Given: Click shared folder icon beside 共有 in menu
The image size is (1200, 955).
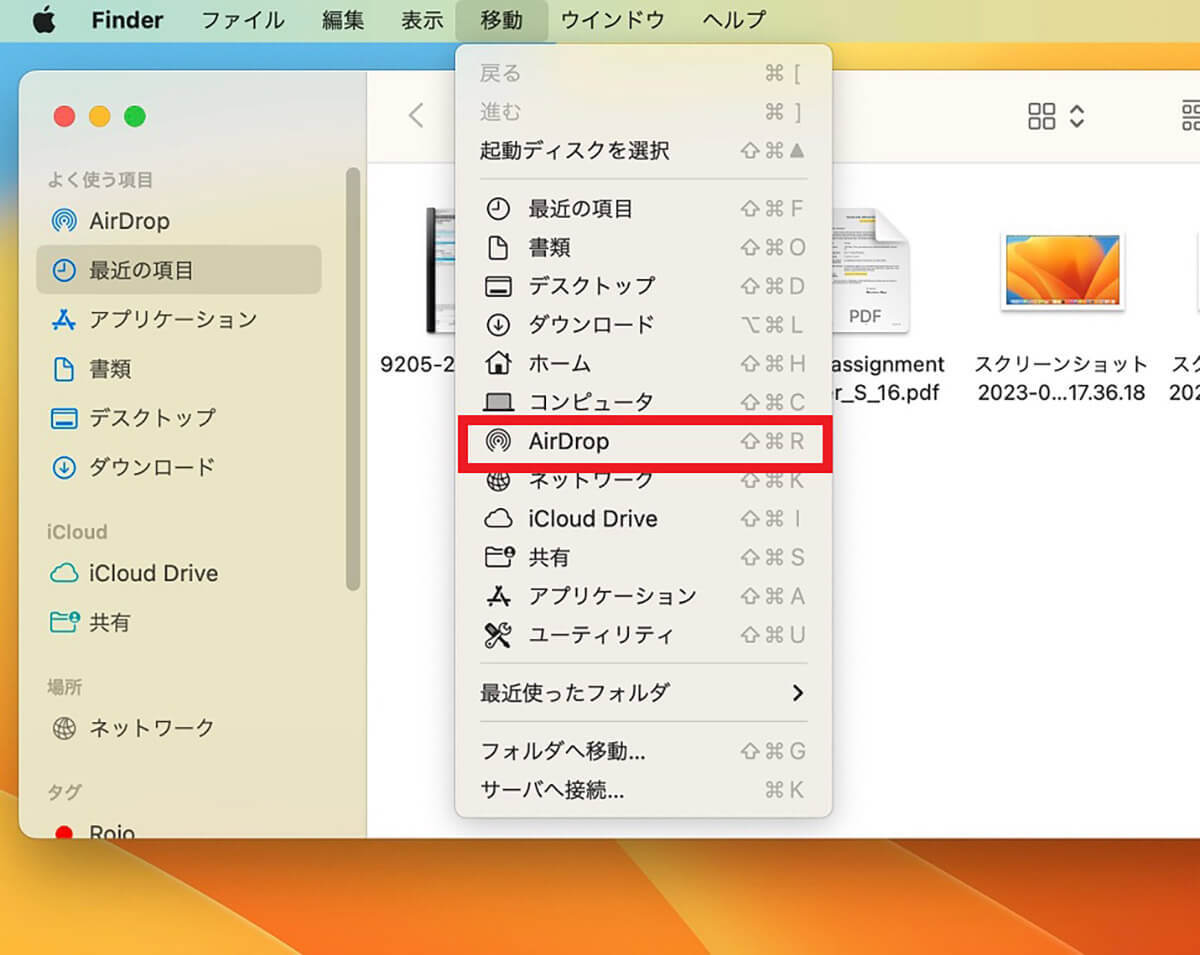Looking at the screenshot, I should click(x=498, y=557).
